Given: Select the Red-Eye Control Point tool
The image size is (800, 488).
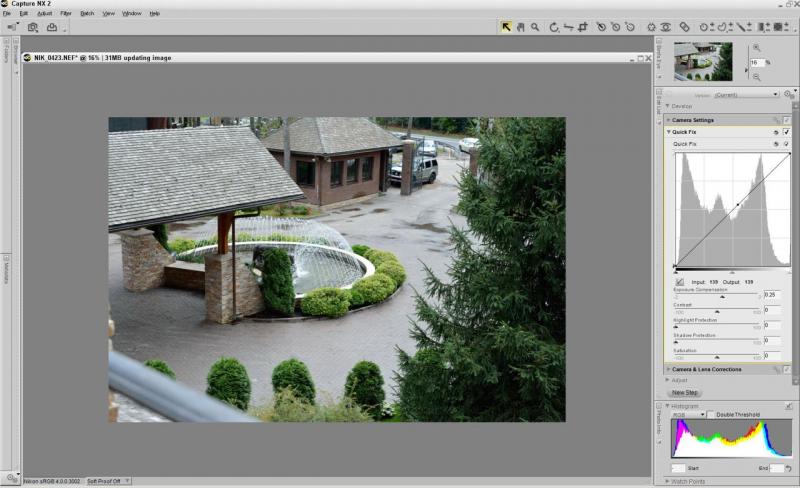Looking at the screenshot, I should [666, 27].
